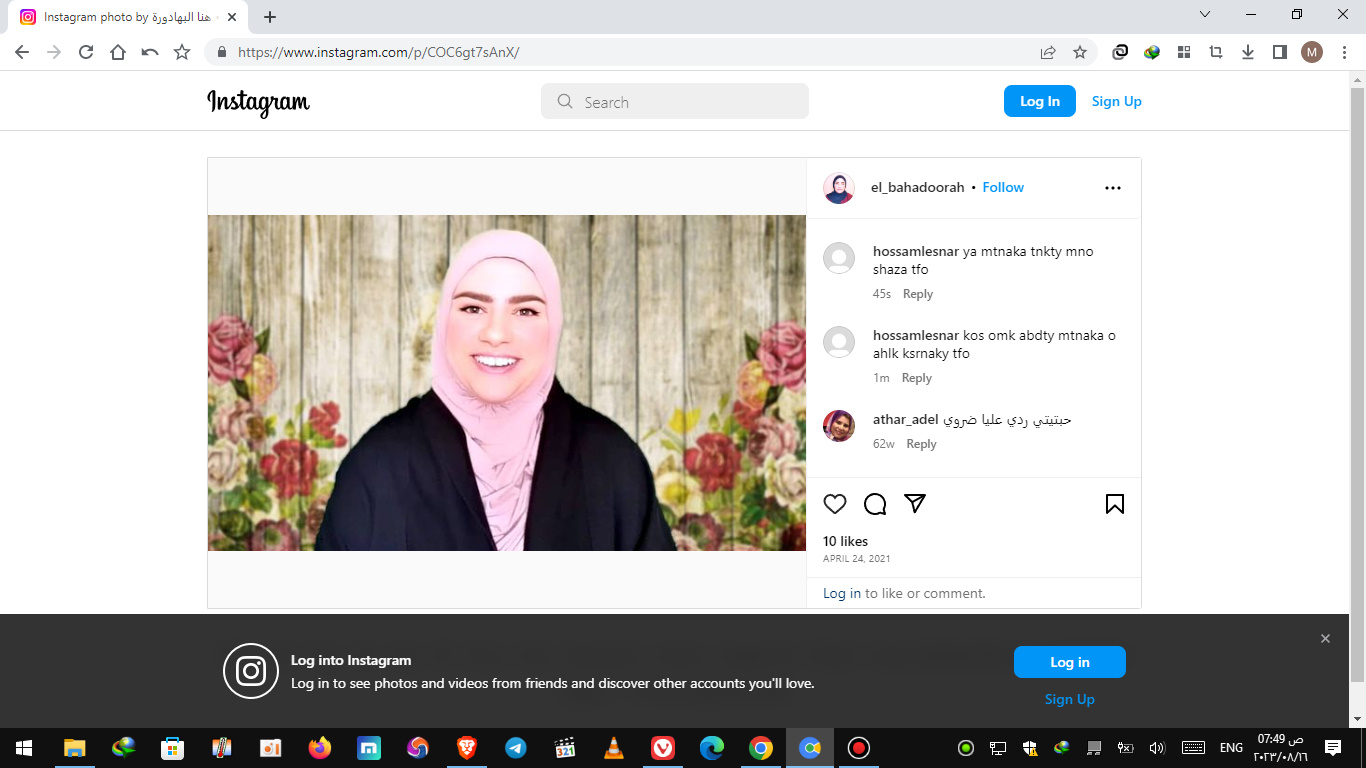Open a new browser tab
1366x768 pixels.
[x=270, y=17]
